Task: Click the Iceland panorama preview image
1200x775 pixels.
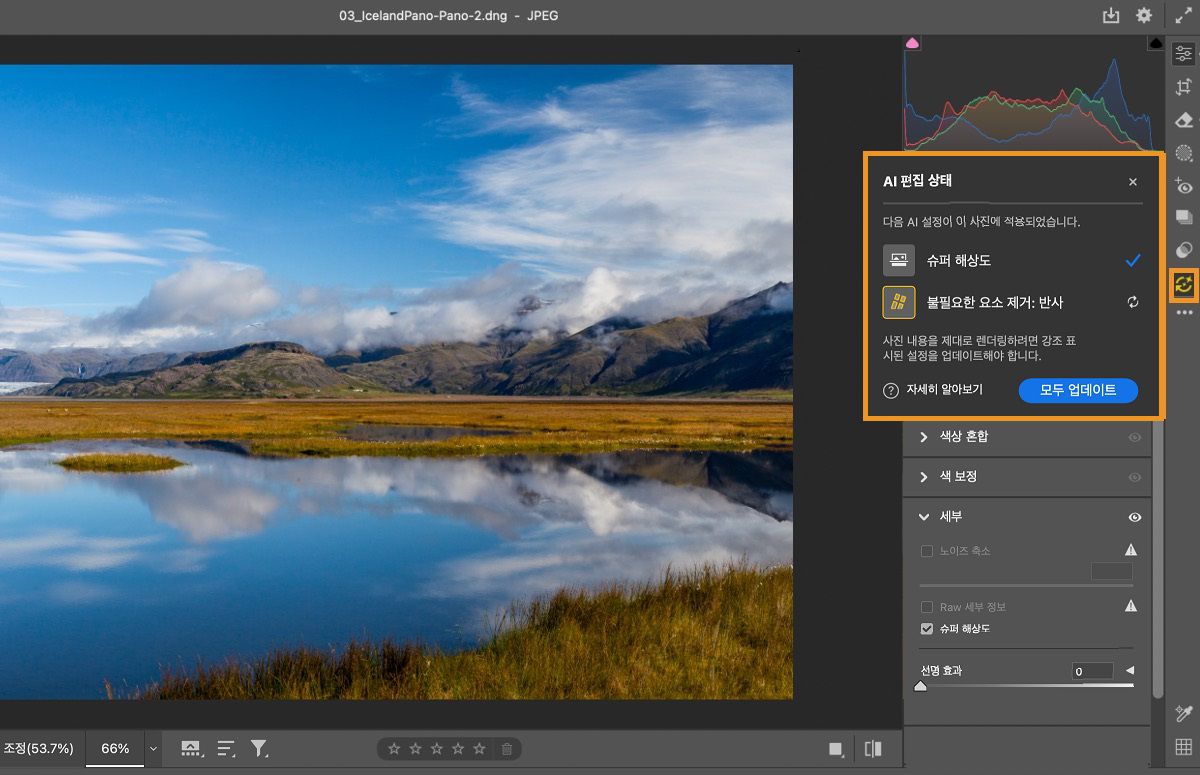Action: tap(396, 382)
